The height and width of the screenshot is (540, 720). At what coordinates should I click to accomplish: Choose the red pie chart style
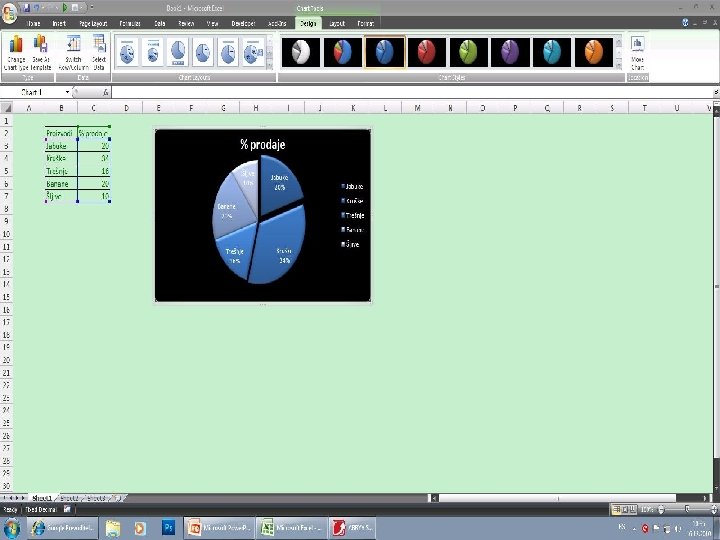pyautogui.click(x=427, y=52)
